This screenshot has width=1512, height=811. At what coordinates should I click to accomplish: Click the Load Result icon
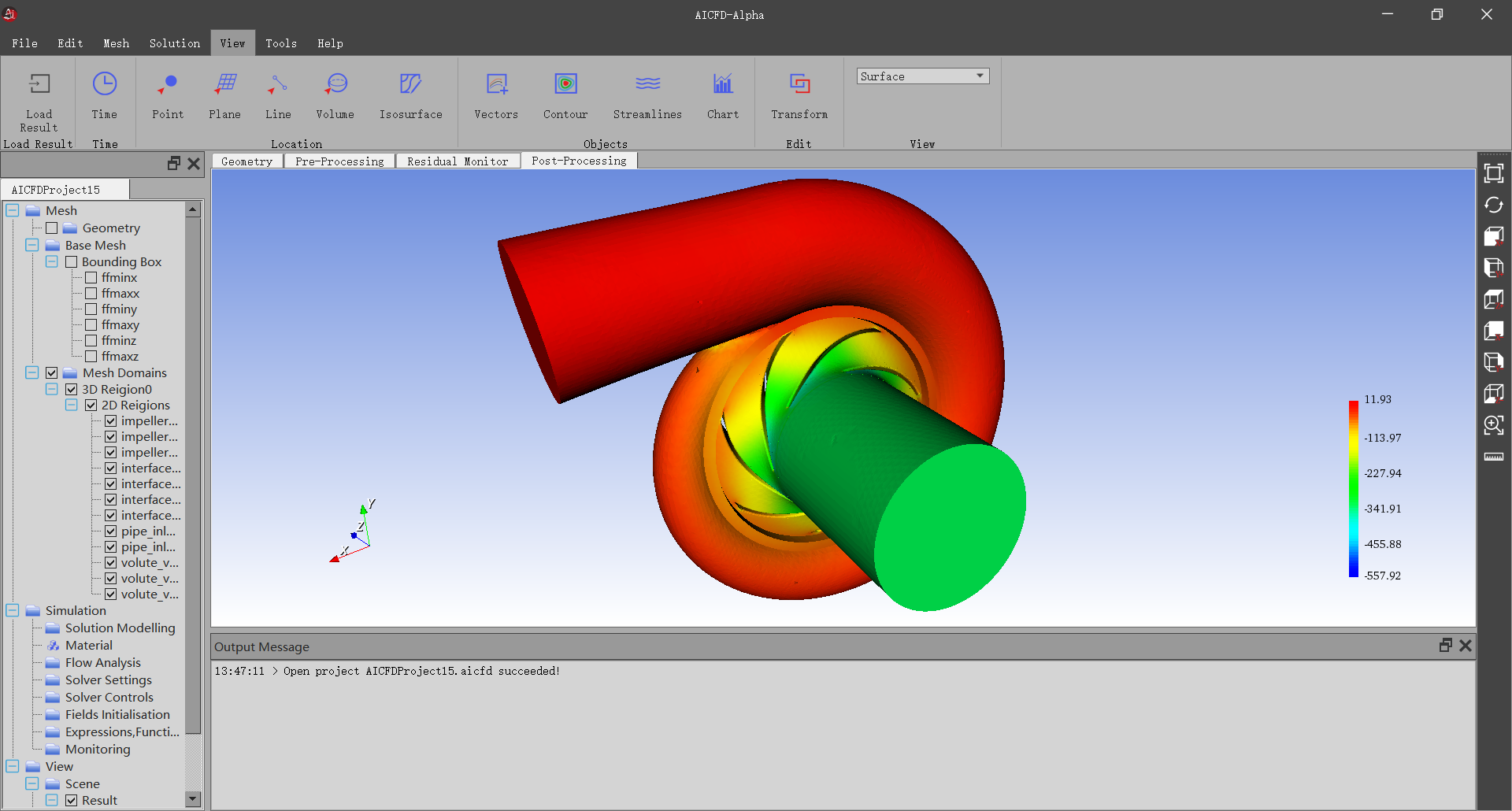coord(39,84)
